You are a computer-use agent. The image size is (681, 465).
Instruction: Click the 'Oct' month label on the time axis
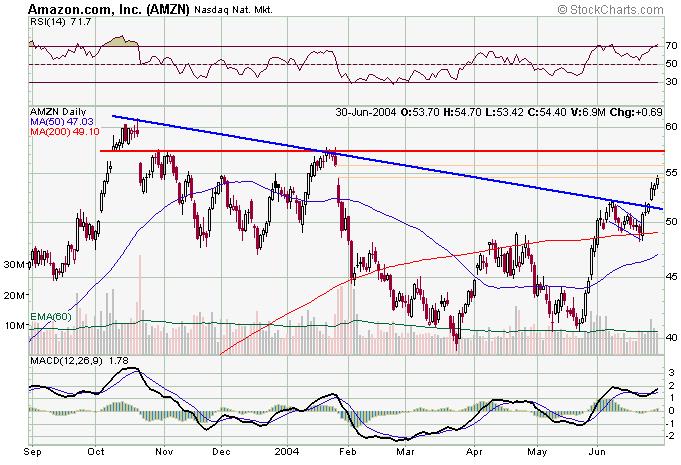point(96,452)
